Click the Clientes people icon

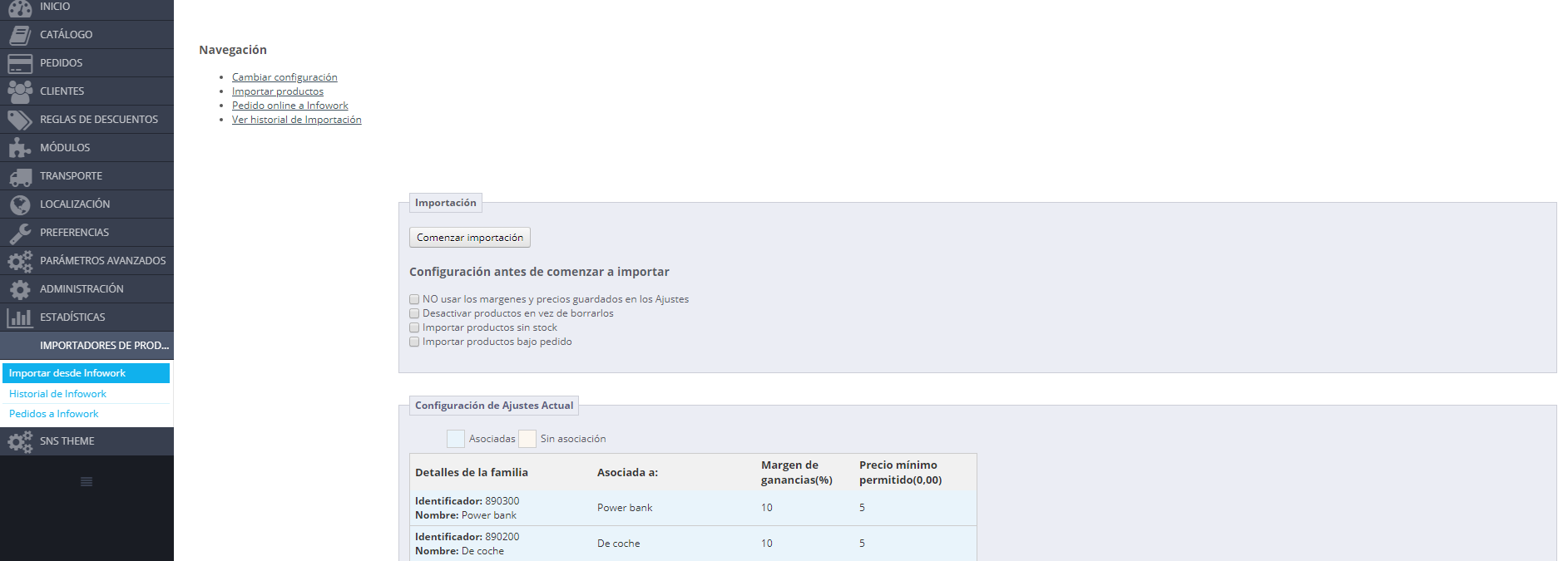point(20,91)
